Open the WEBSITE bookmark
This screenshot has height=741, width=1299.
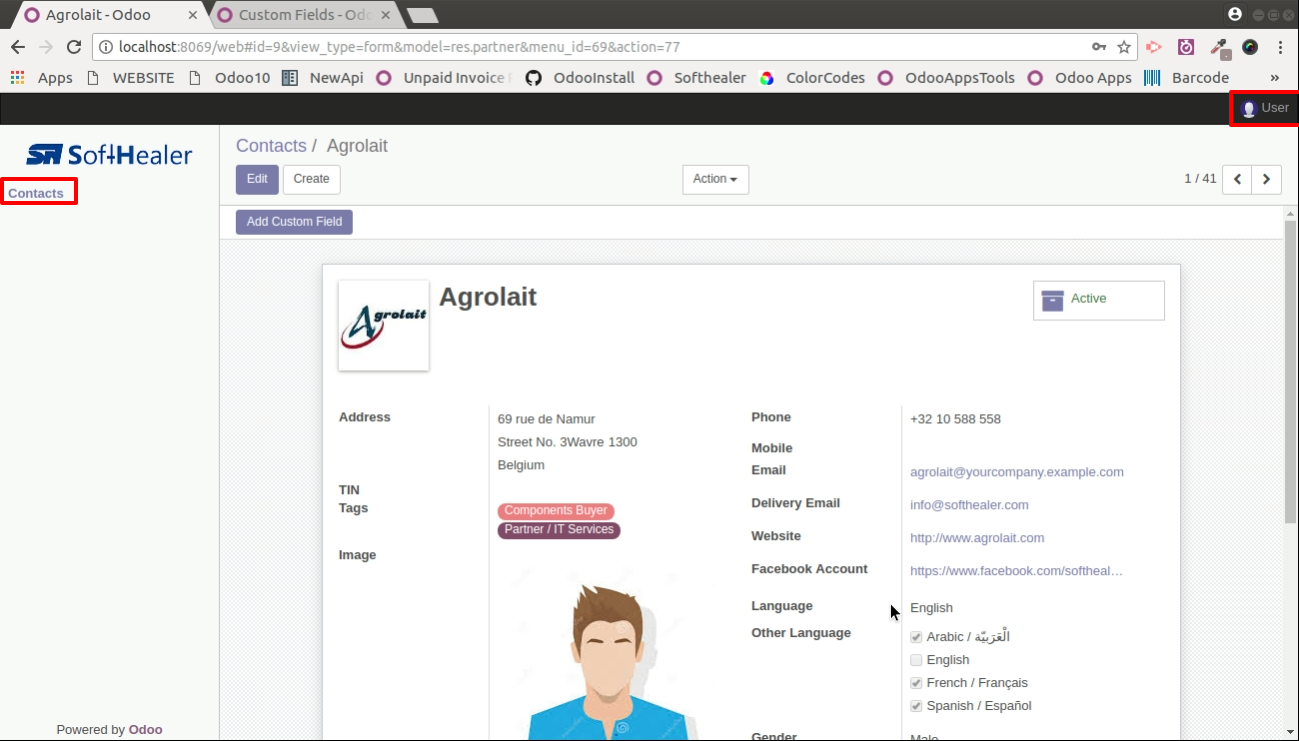(x=130, y=77)
